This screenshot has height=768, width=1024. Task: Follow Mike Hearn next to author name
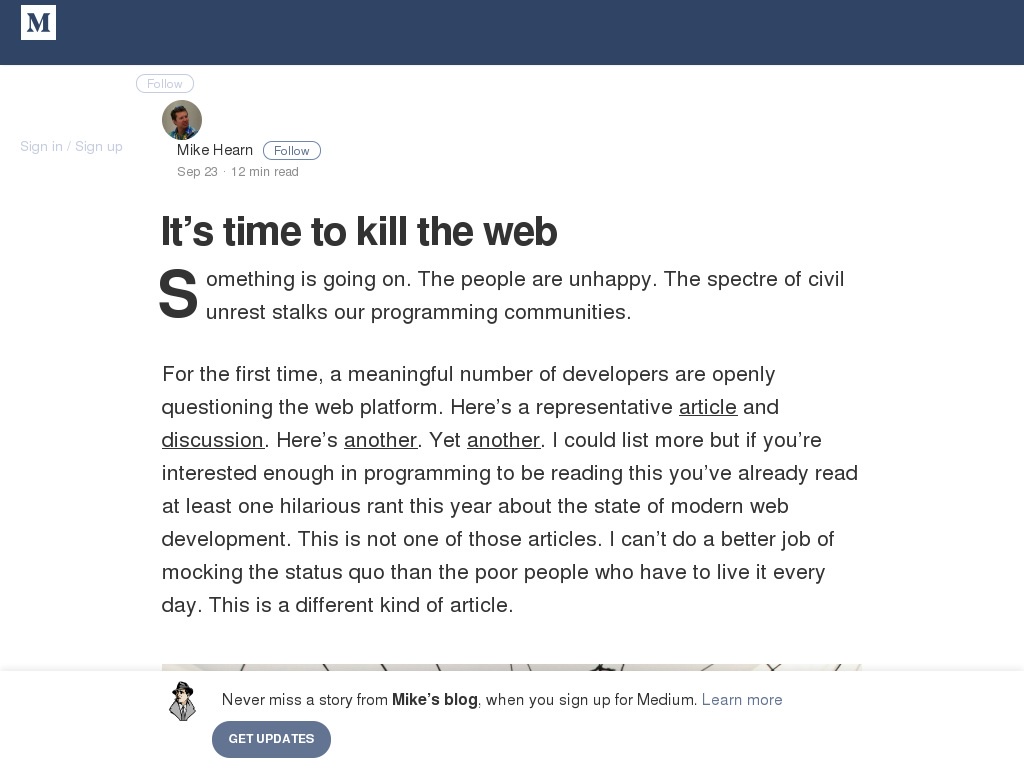(x=291, y=151)
